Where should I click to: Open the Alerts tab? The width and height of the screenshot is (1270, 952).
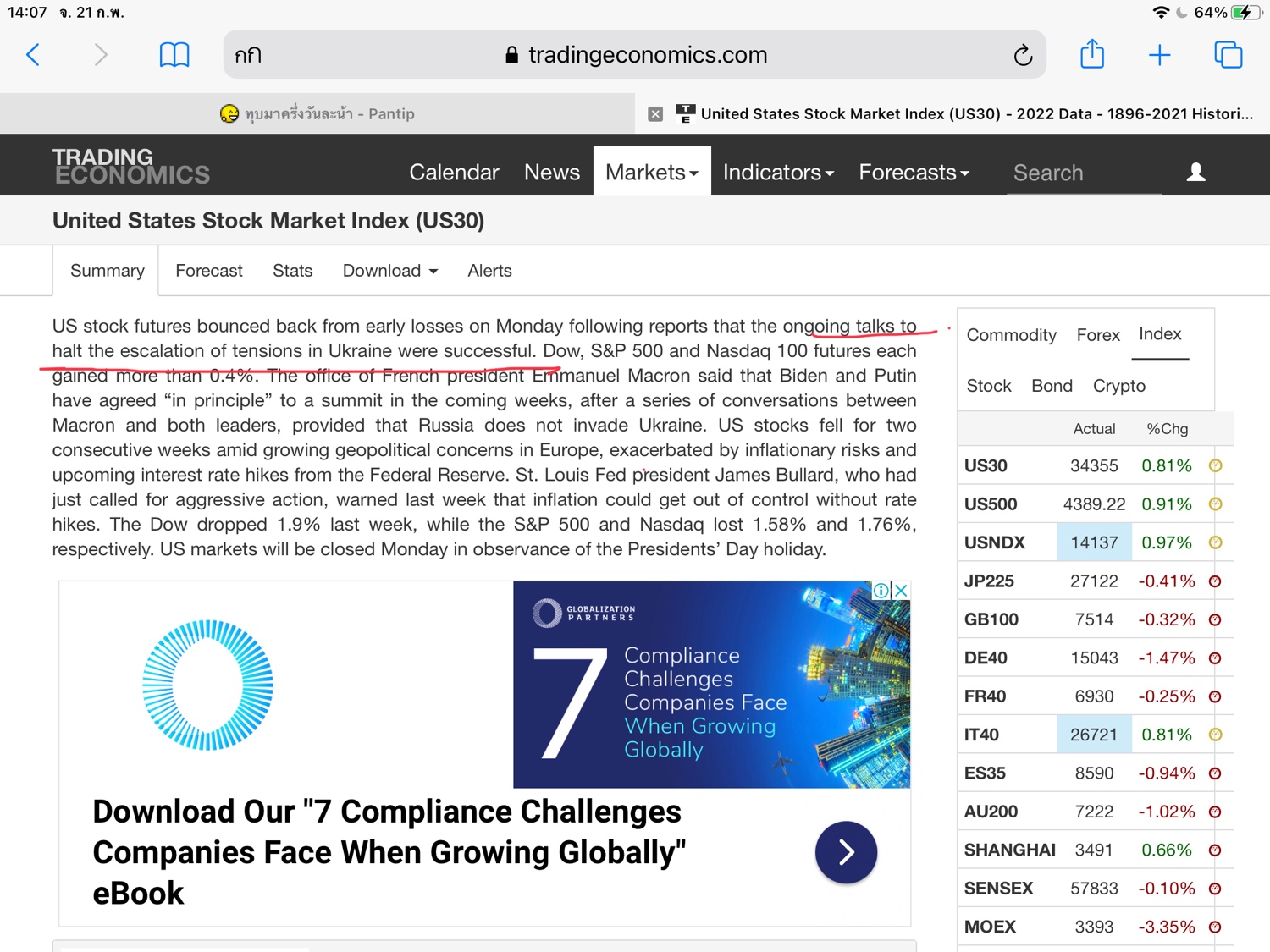point(489,271)
